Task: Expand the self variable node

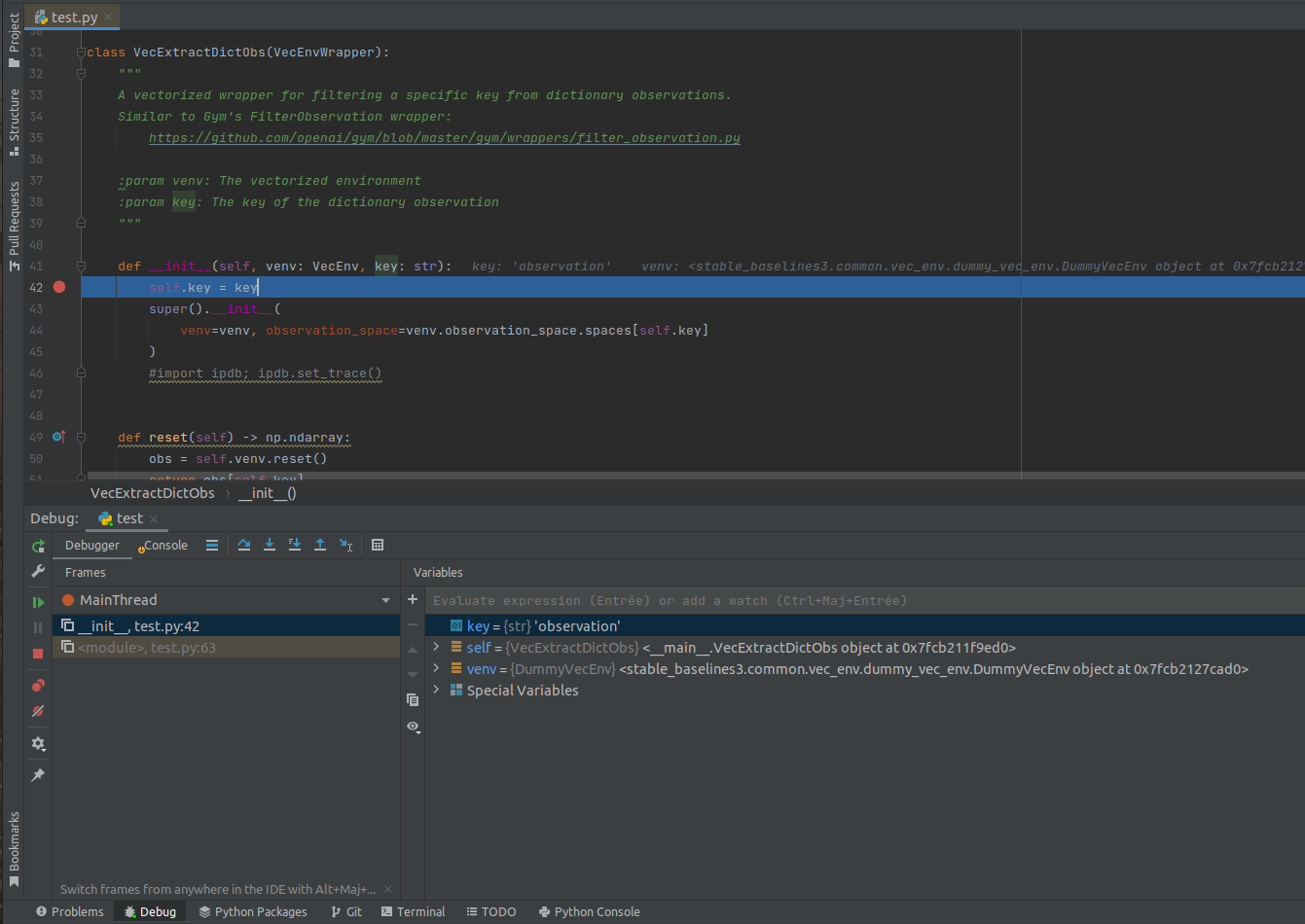Action: coord(436,647)
